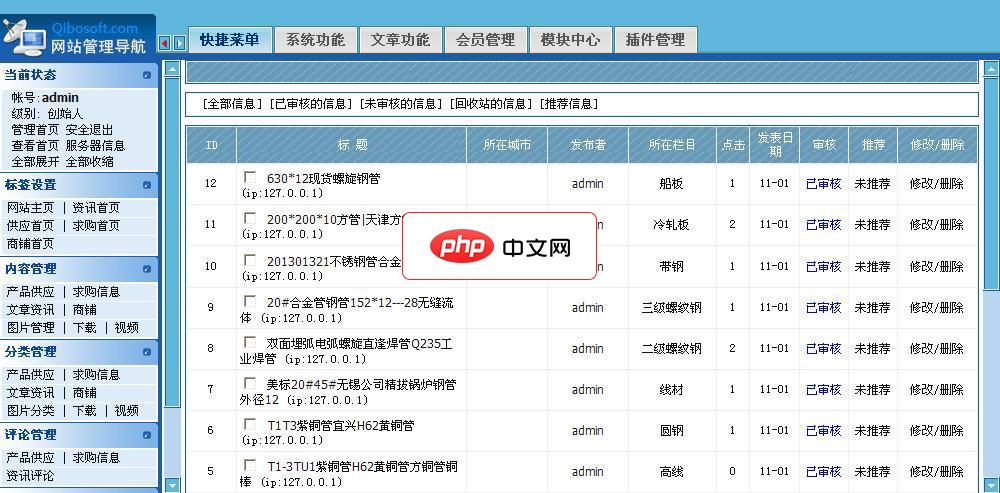Open the 快捷菜单 tab
The image size is (1000, 493).
[230, 40]
